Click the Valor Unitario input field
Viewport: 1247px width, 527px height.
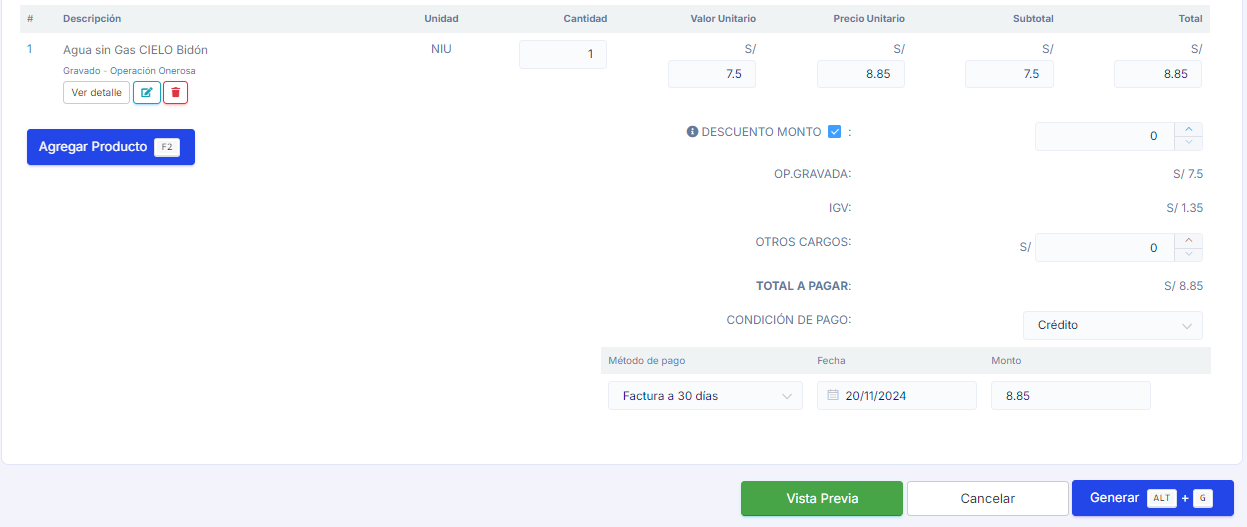point(712,74)
